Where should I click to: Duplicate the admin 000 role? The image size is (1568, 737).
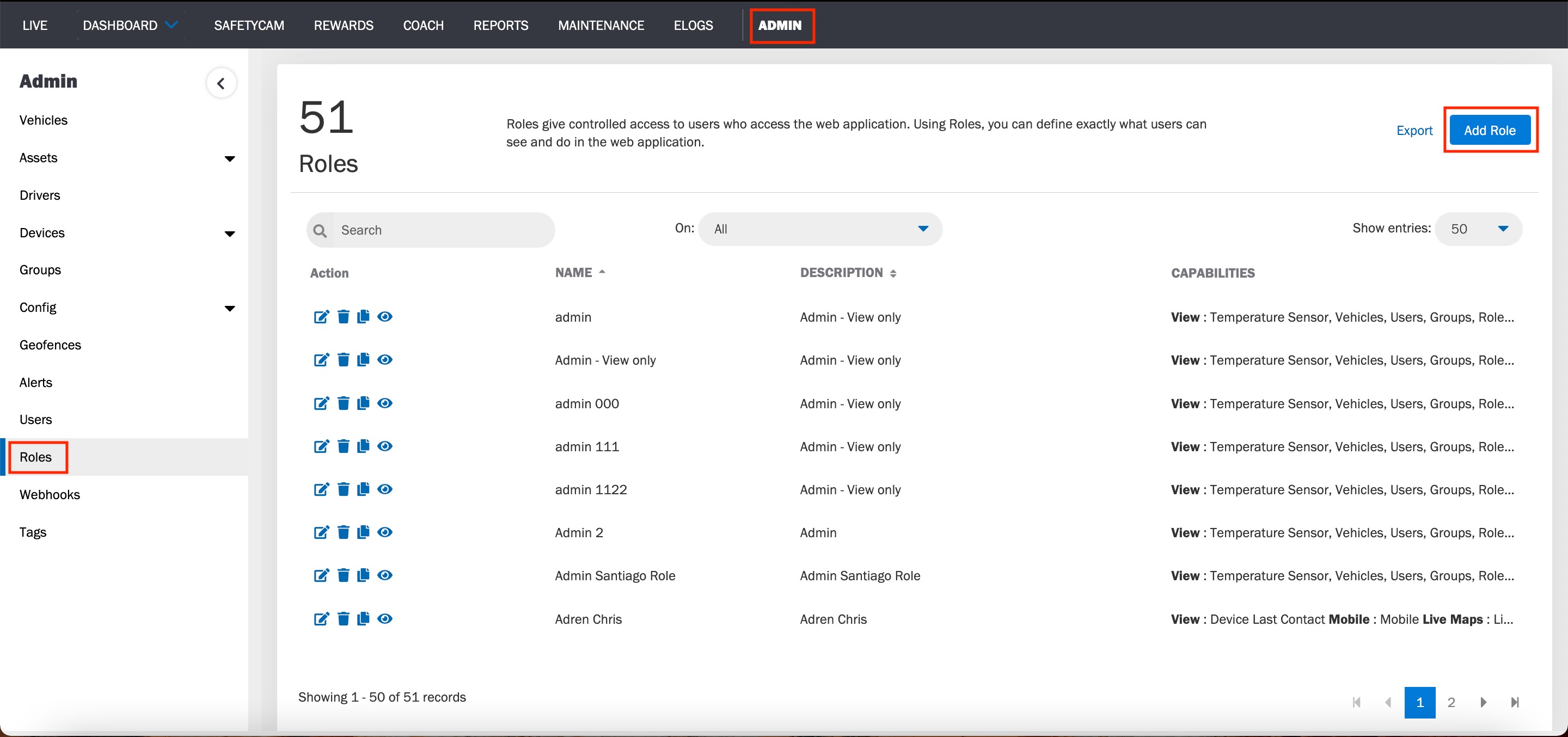tap(363, 403)
